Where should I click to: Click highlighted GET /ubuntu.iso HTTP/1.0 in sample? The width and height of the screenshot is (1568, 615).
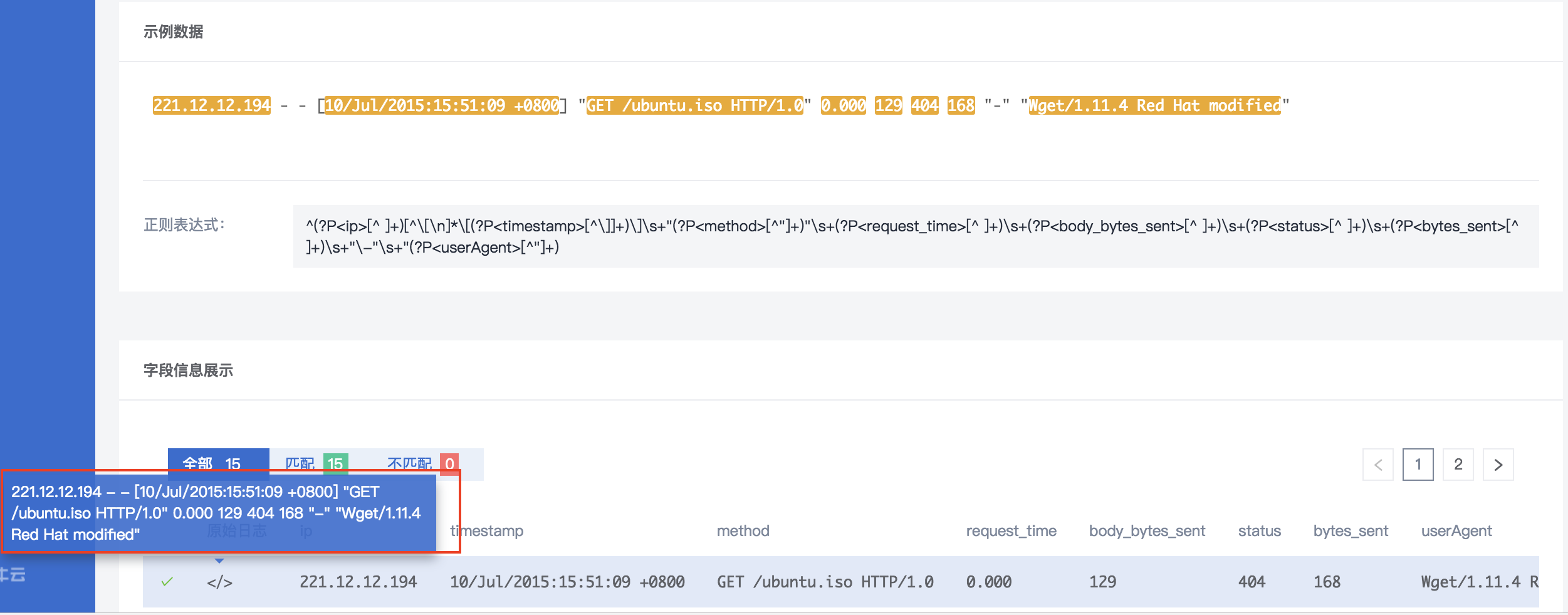[x=694, y=105]
